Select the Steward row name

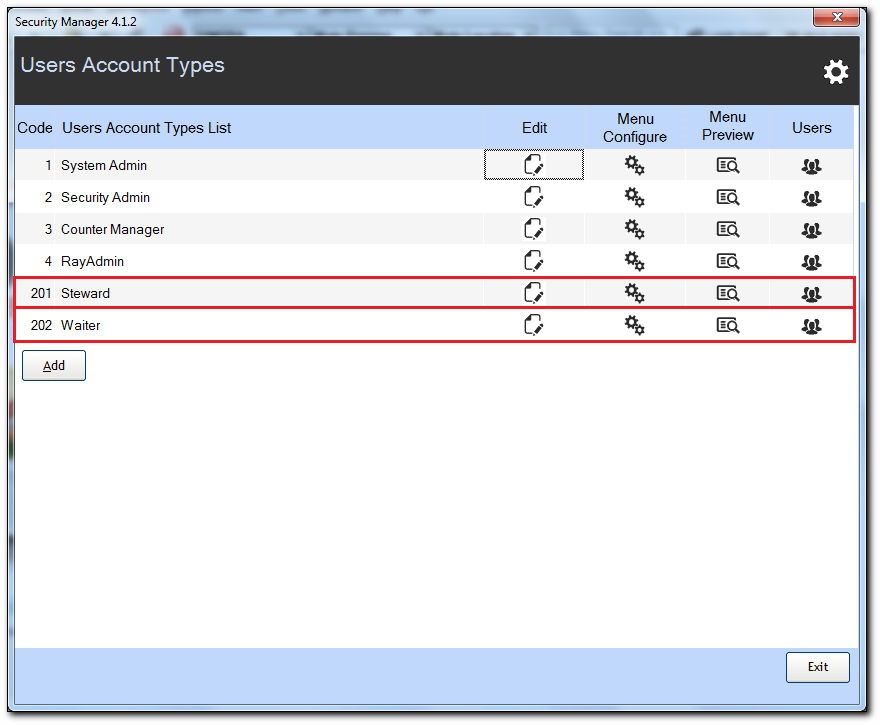[x=85, y=293]
